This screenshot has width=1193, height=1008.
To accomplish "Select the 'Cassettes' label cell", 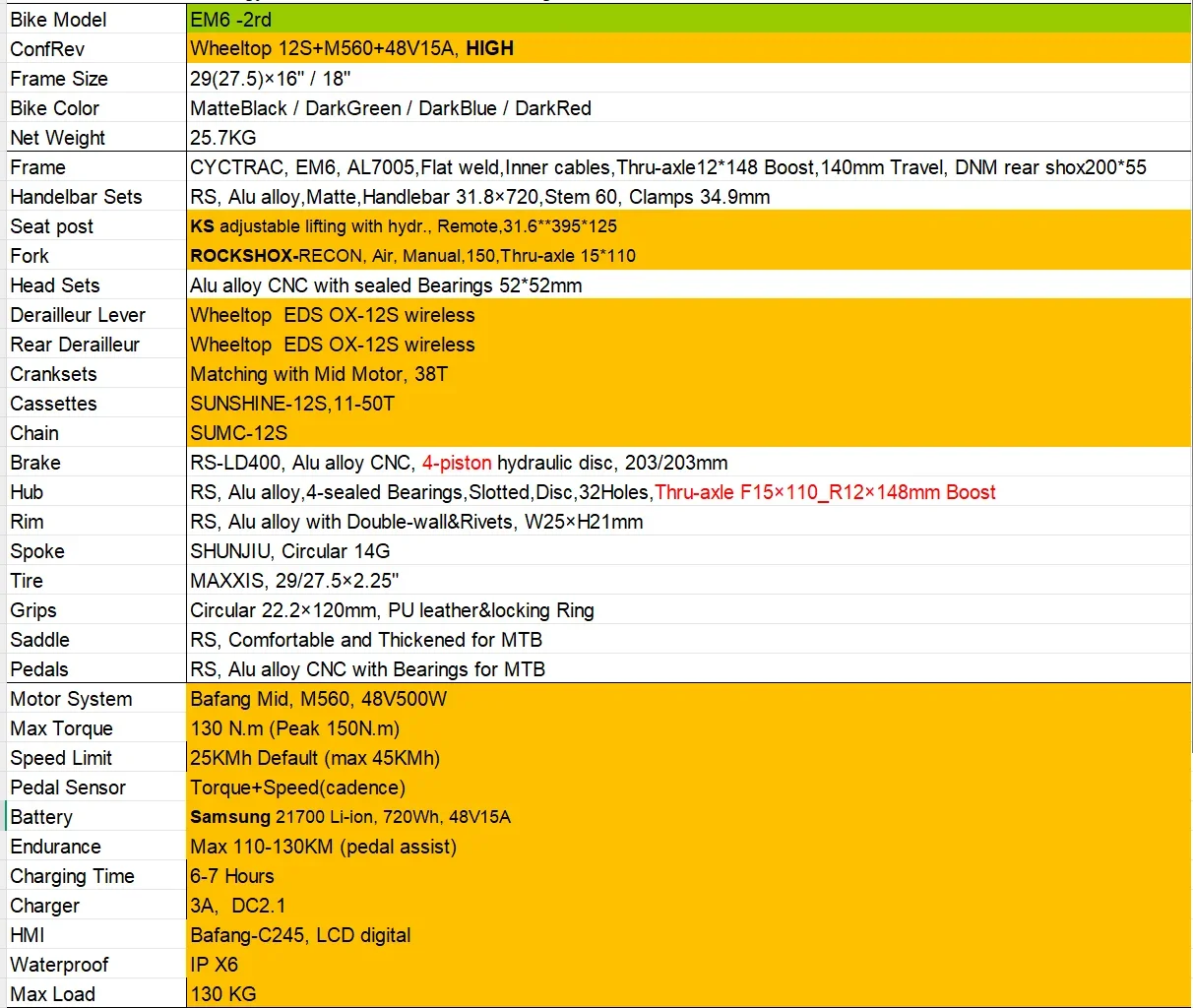I will click(94, 404).
